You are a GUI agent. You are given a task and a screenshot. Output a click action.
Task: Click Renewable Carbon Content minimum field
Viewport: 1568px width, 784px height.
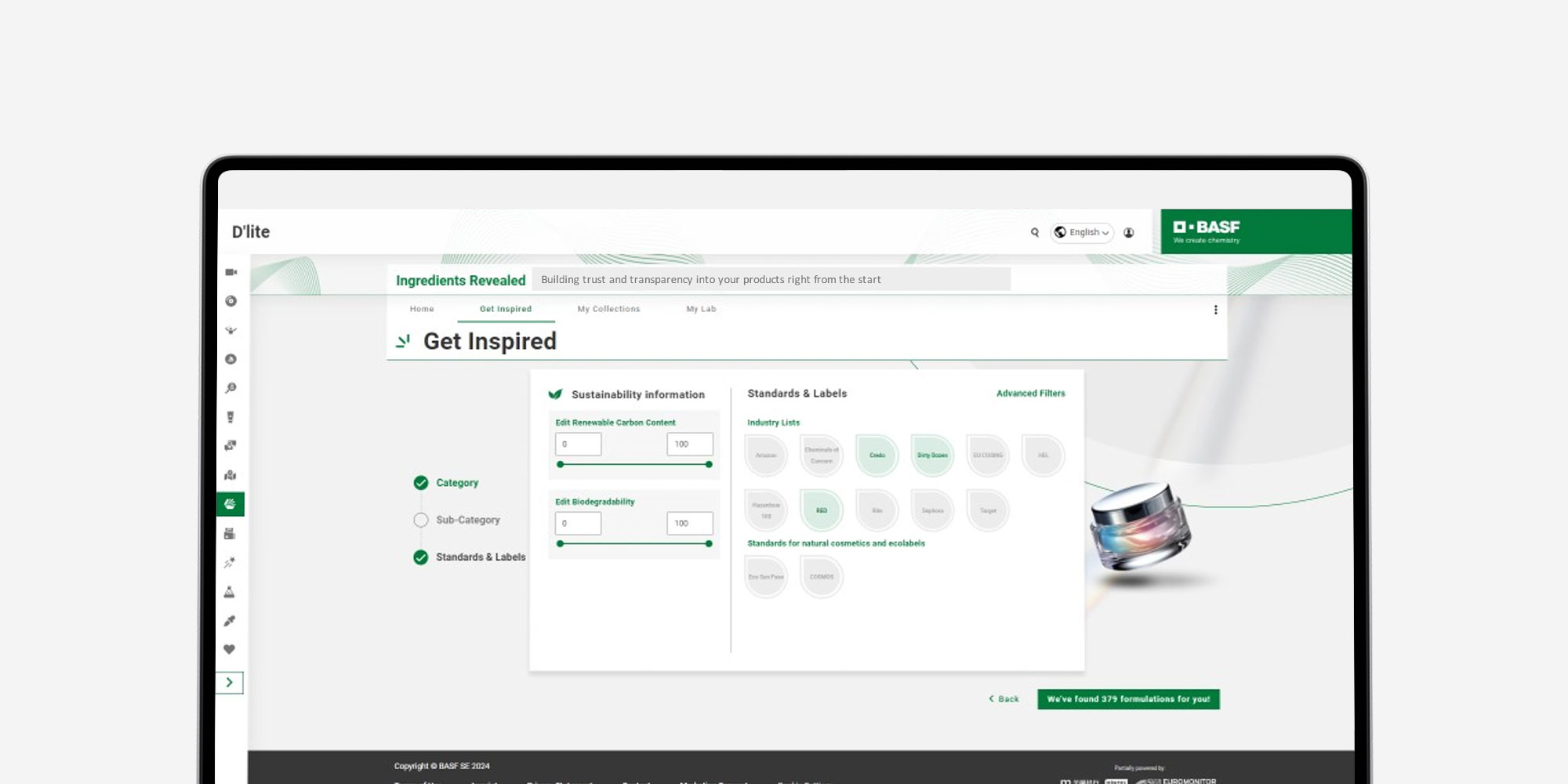click(579, 444)
